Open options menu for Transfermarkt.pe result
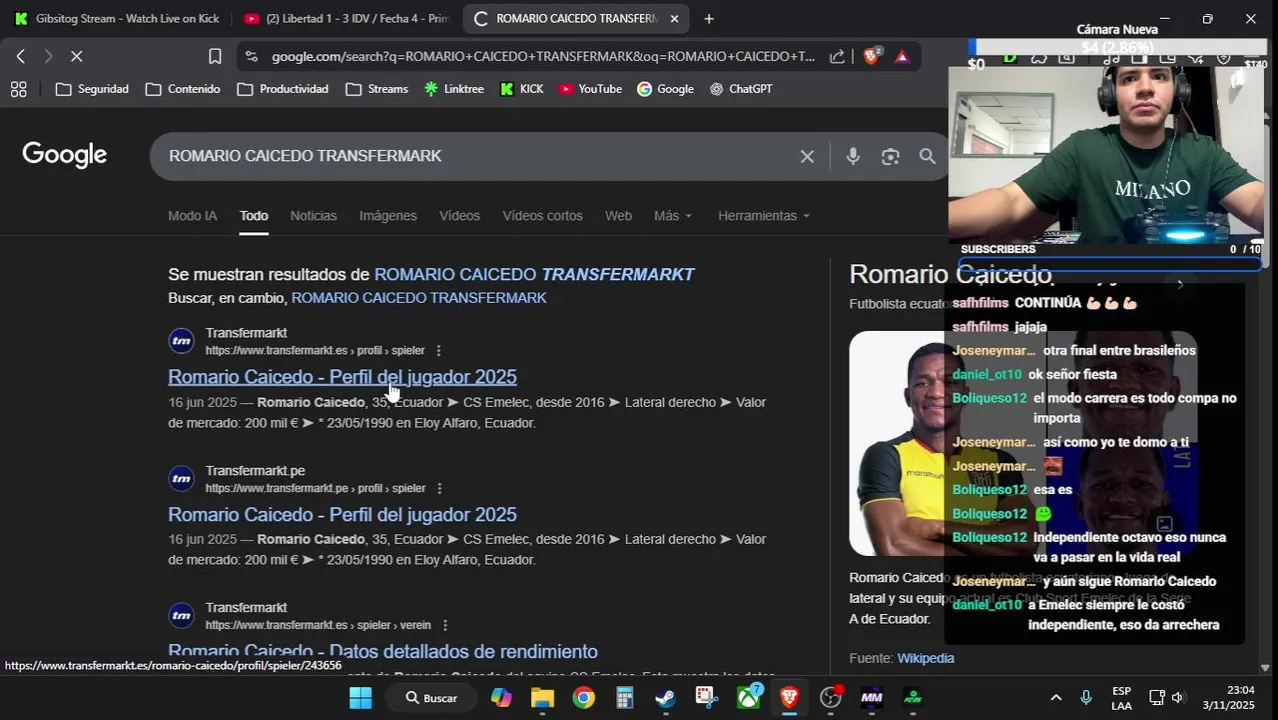The width and height of the screenshot is (1278, 720). click(x=439, y=489)
